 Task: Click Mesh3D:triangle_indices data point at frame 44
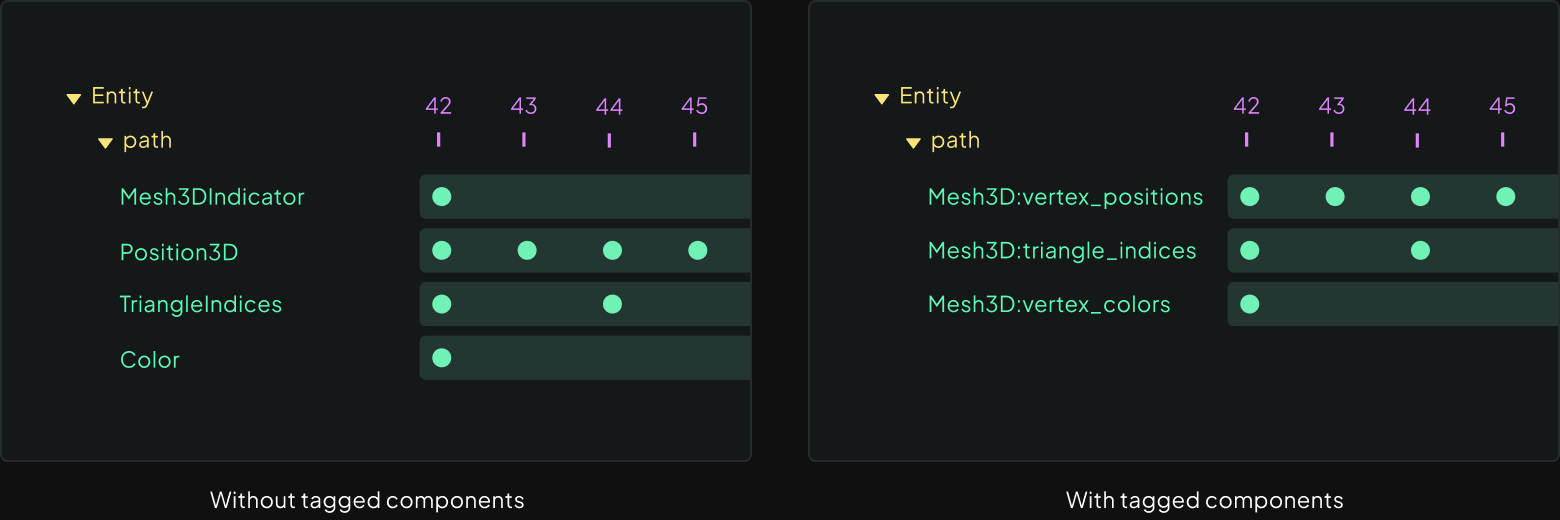pyautogui.click(x=1420, y=251)
